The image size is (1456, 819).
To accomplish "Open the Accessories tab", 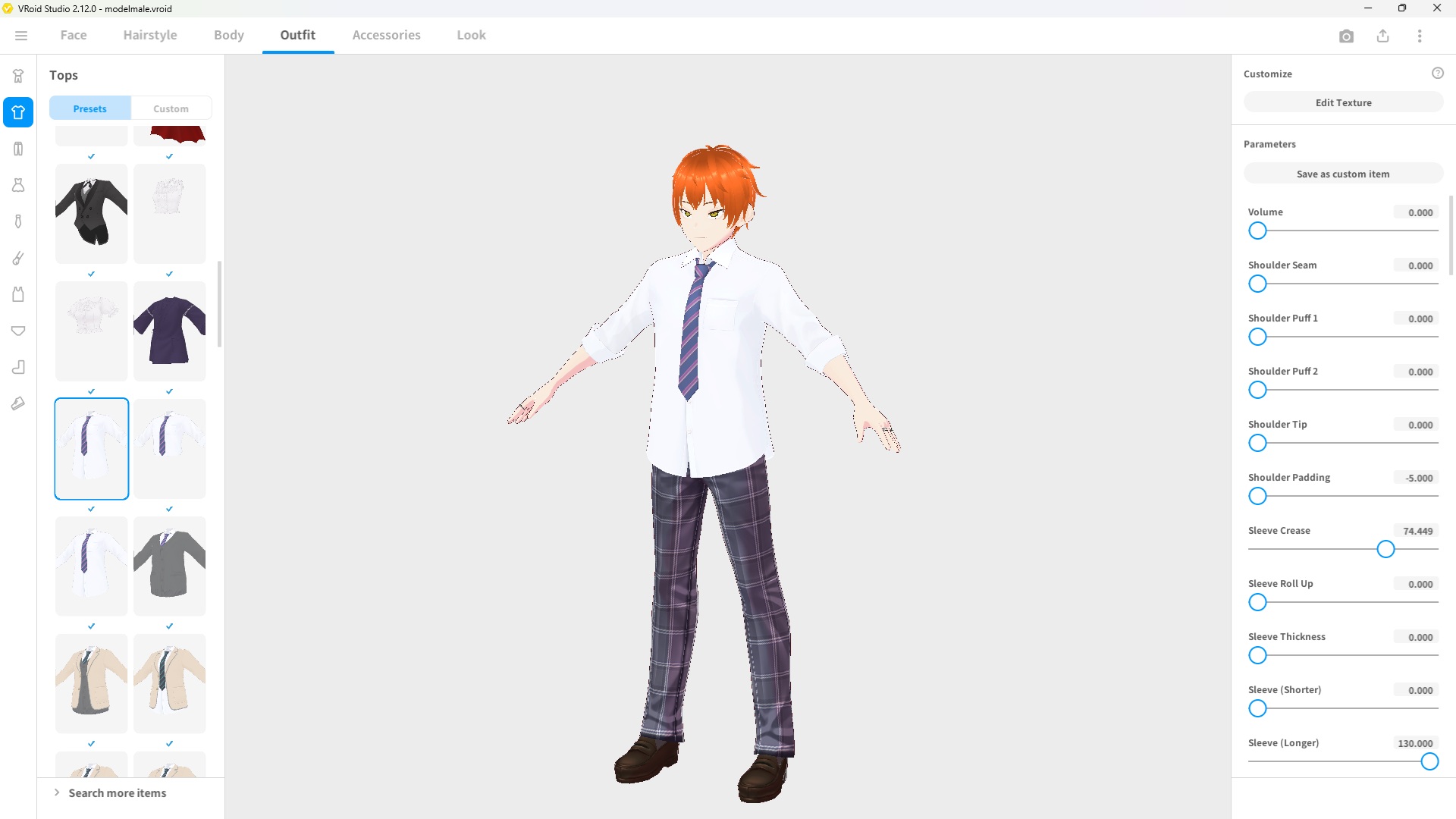I will (x=386, y=35).
